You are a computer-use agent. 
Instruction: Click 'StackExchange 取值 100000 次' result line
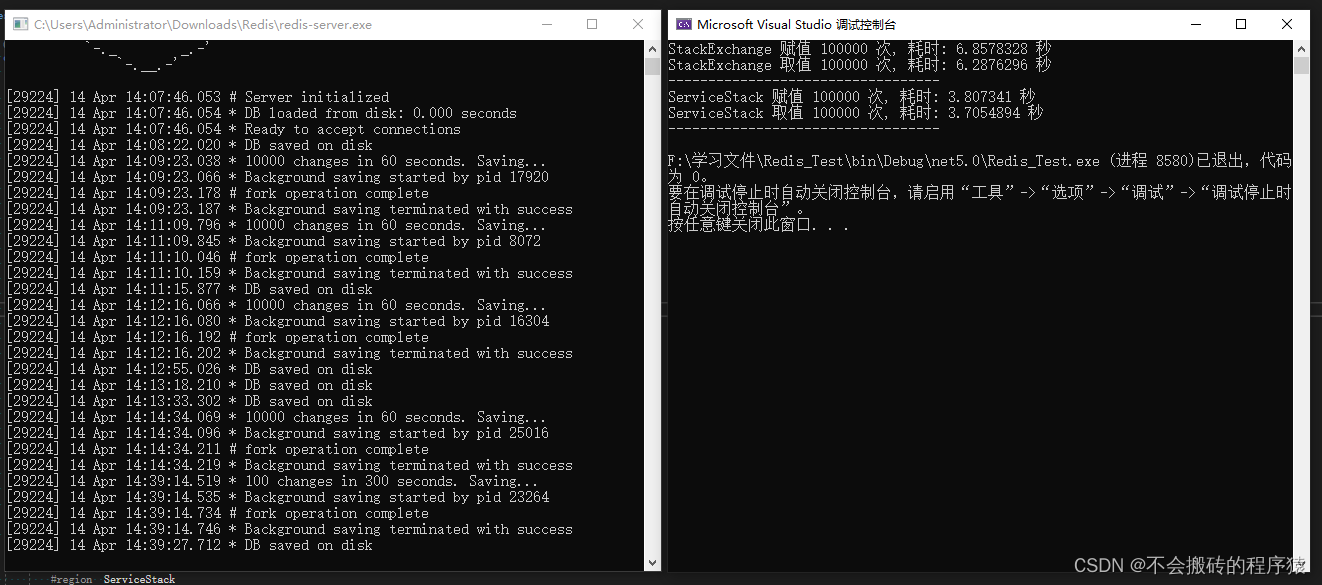[859, 64]
